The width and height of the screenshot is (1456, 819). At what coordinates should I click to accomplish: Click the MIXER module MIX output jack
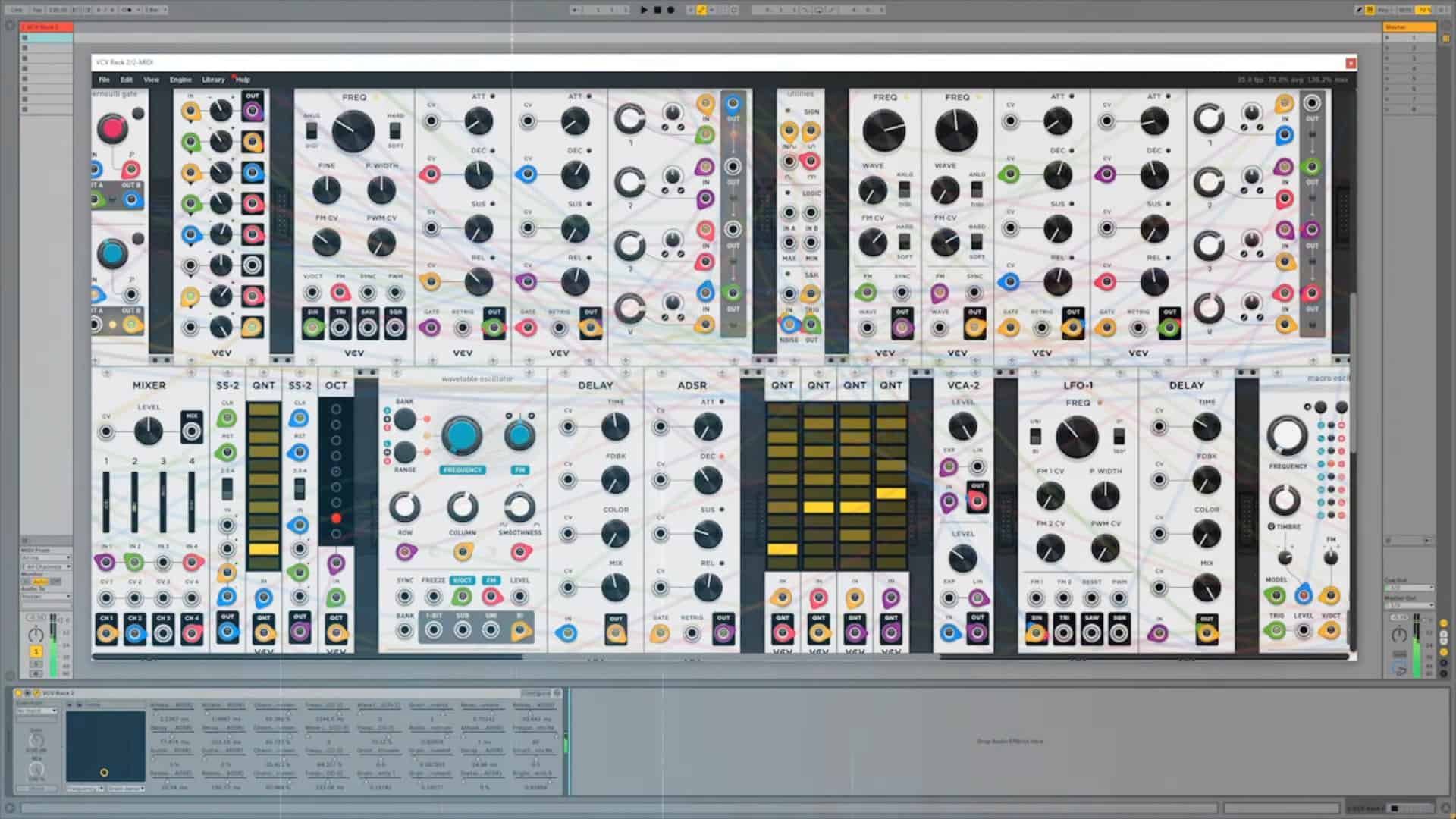tap(192, 431)
